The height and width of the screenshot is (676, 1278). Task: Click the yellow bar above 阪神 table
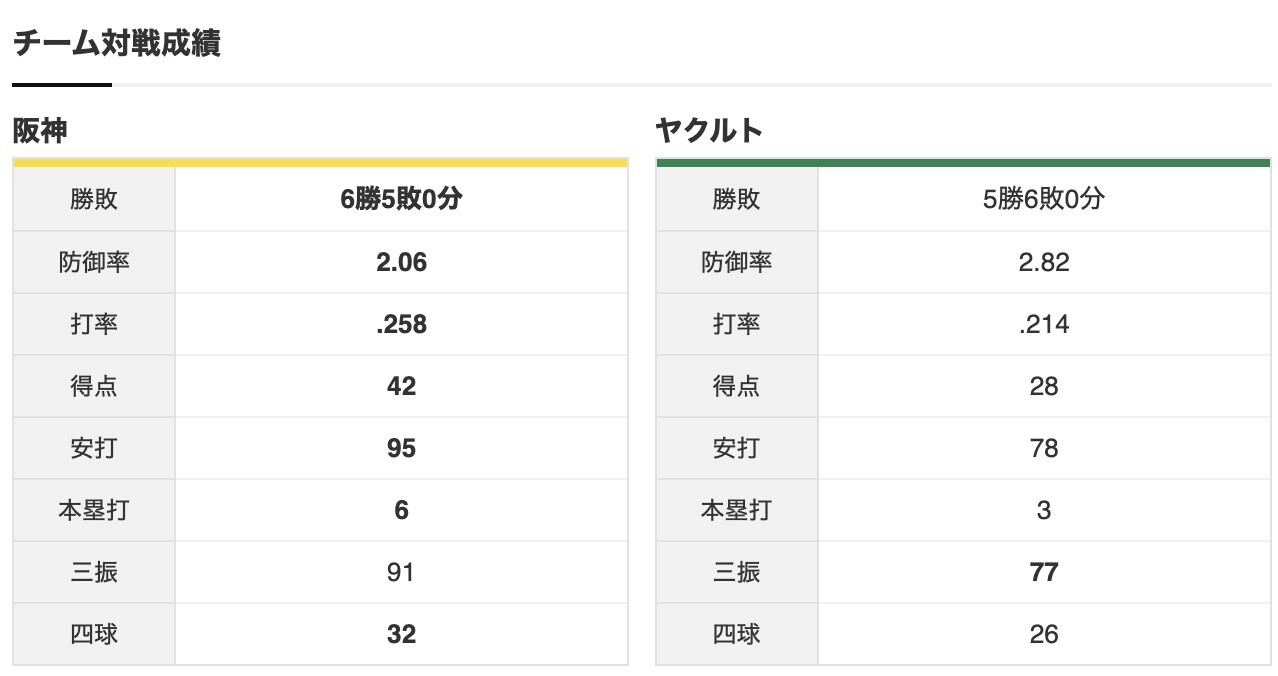pyautogui.click(x=320, y=162)
